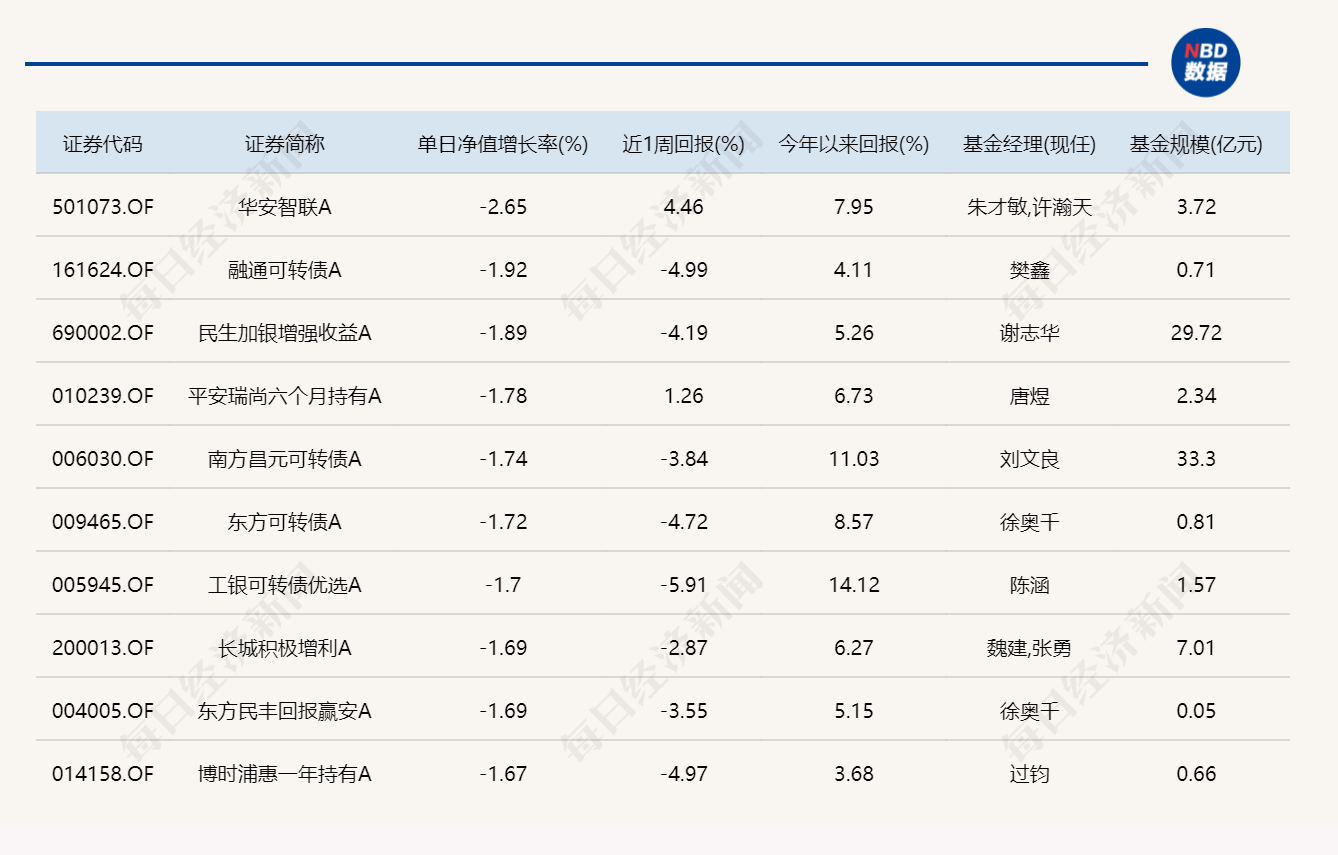This screenshot has width=1338, height=855.
Task: Open fund code 501073.OF
Action: 103,207
